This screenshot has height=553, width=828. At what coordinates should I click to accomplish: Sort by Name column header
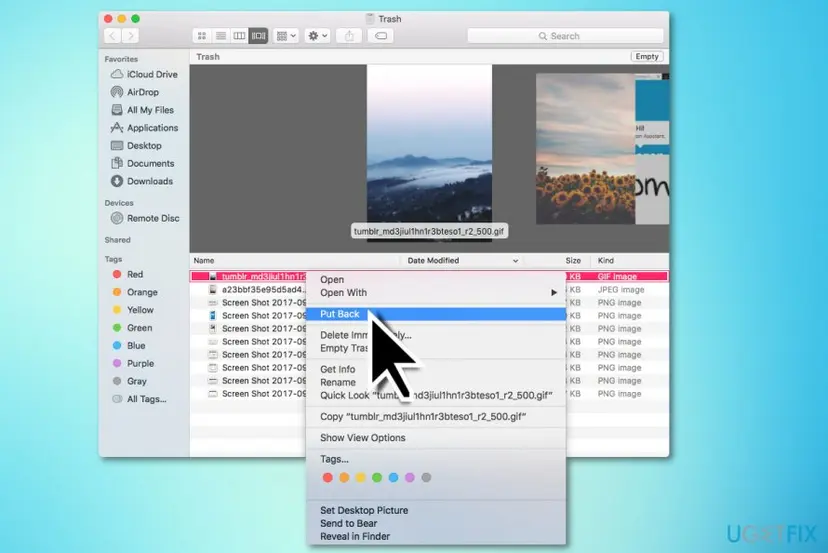coord(295,260)
